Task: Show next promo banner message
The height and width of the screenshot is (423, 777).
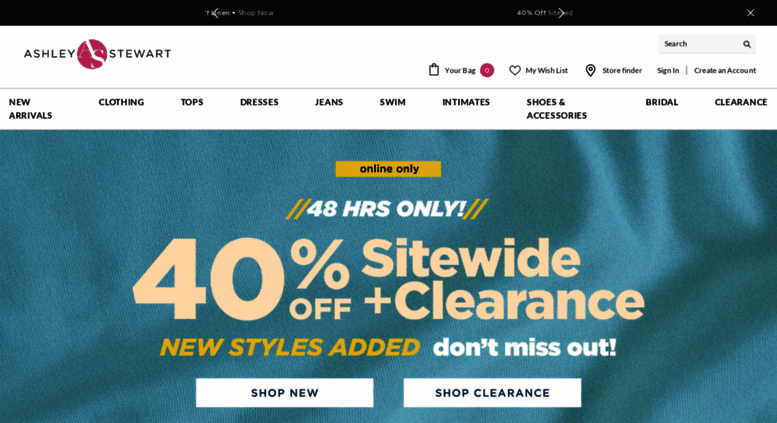Action: click(x=561, y=13)
